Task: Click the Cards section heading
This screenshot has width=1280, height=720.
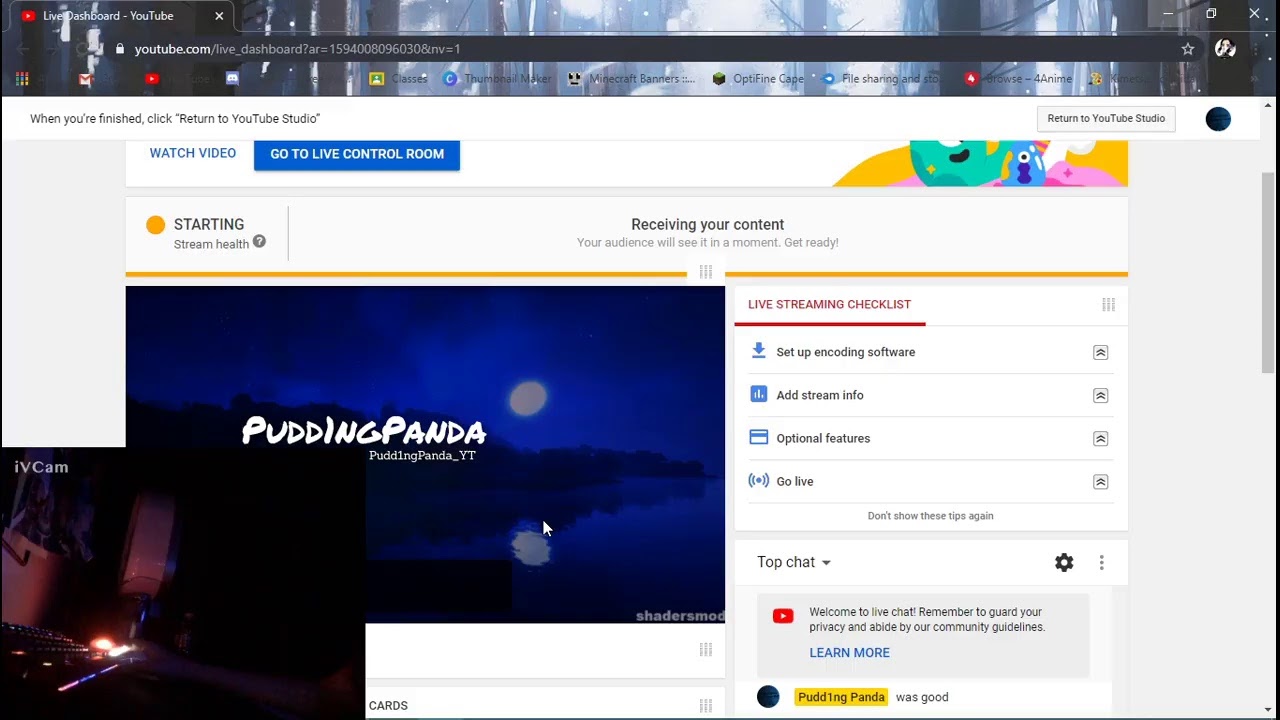Action: point(388,706)
